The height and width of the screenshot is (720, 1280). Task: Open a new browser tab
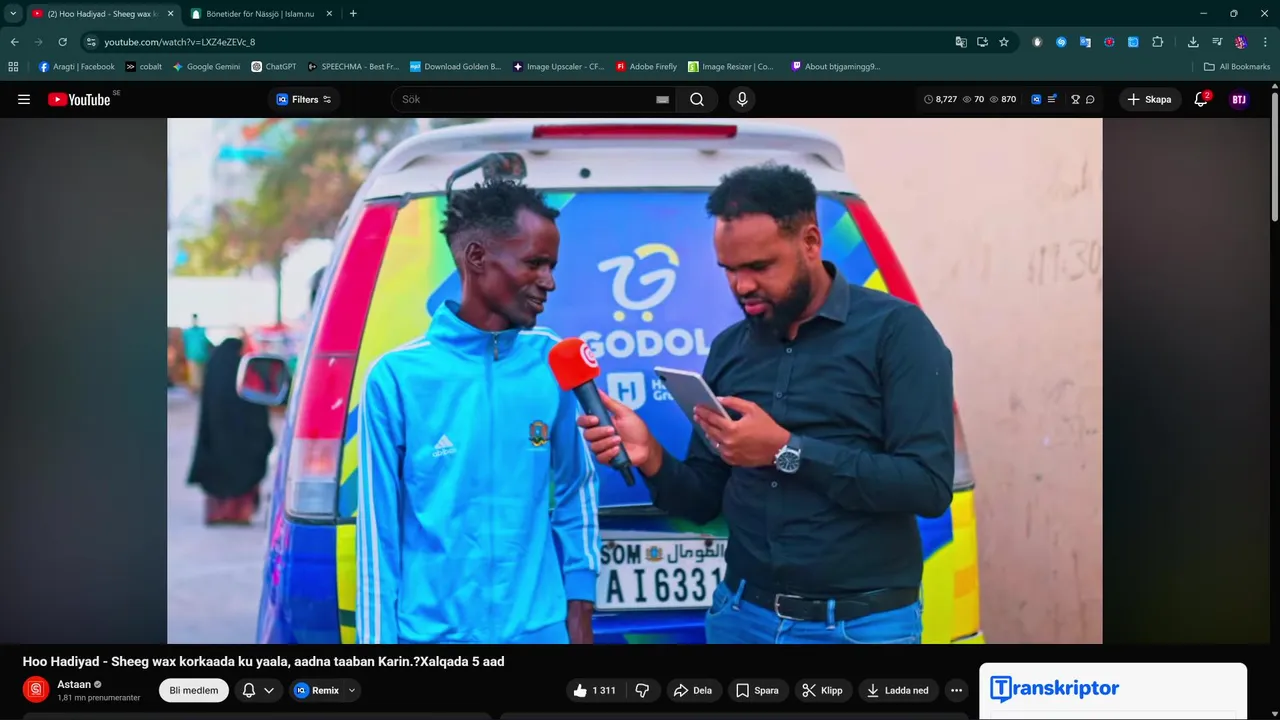pos(353,13)
